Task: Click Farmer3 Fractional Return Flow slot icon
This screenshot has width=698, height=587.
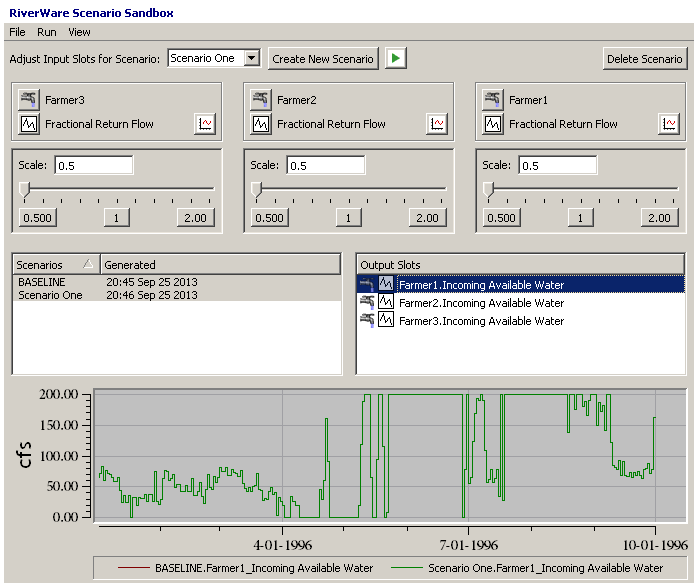Action: pos(28,123)
